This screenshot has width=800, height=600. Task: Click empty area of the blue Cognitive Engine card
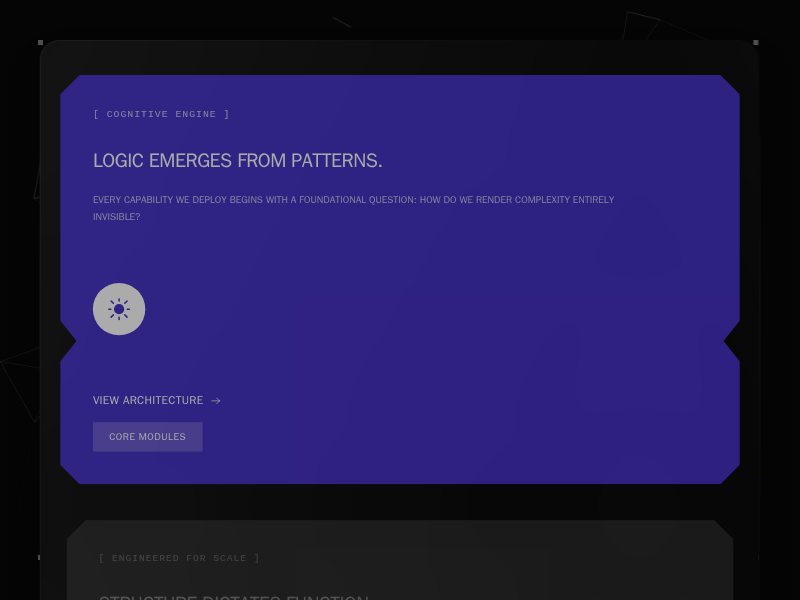pyautogui.click(x=450, y=320)
